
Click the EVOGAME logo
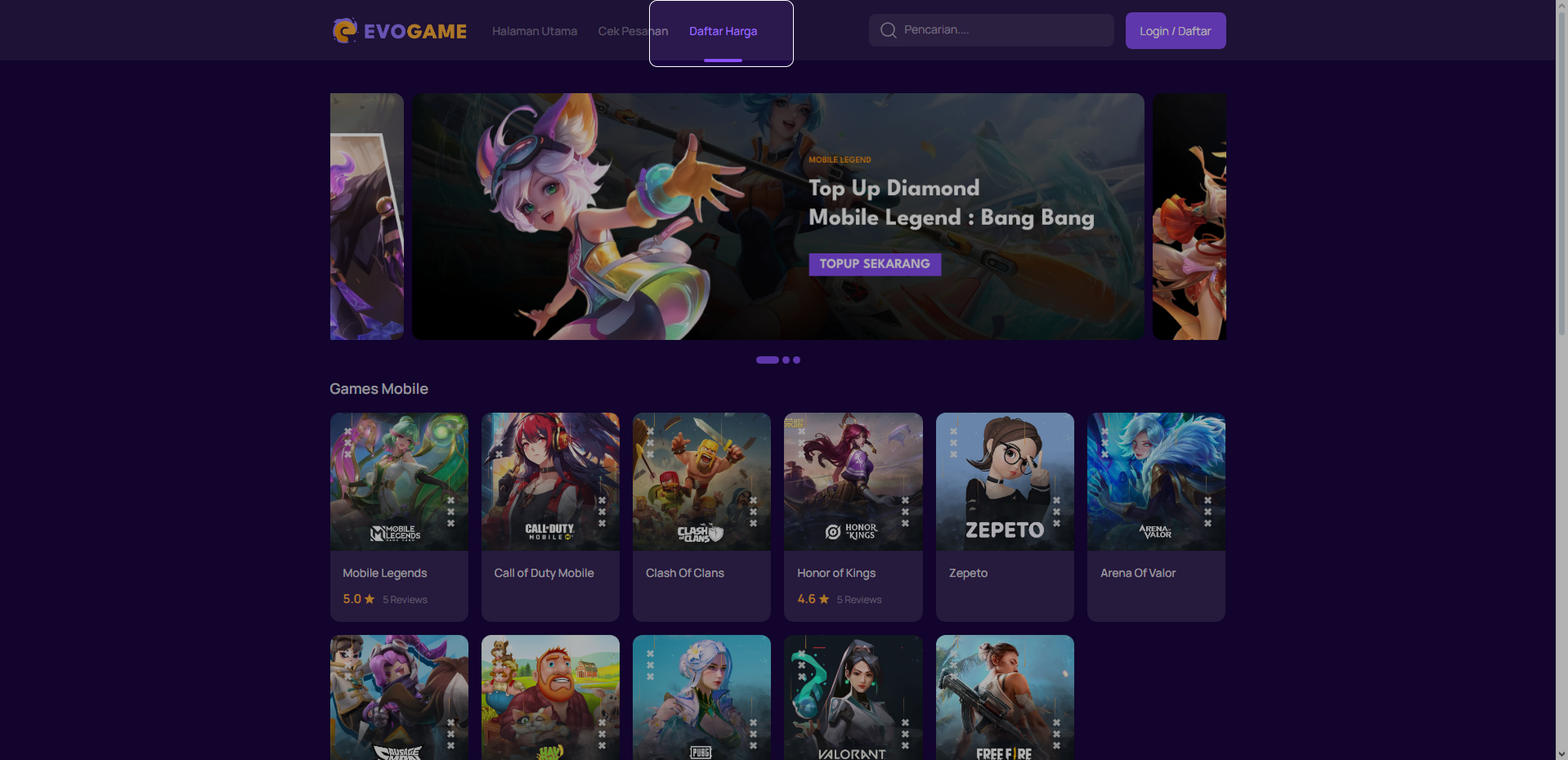[399, 31]
